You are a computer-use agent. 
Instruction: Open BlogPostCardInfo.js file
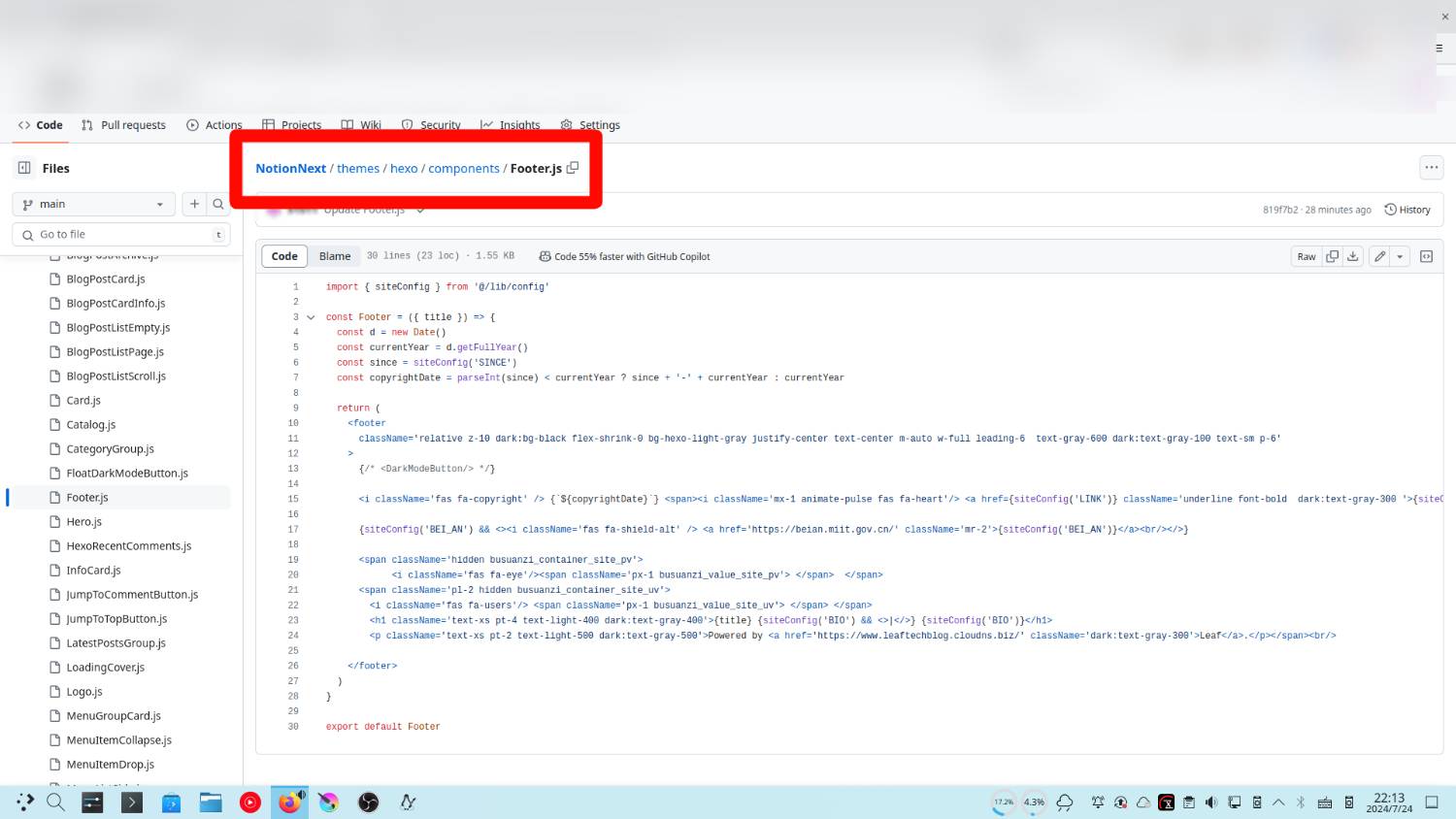click(116, 303)
